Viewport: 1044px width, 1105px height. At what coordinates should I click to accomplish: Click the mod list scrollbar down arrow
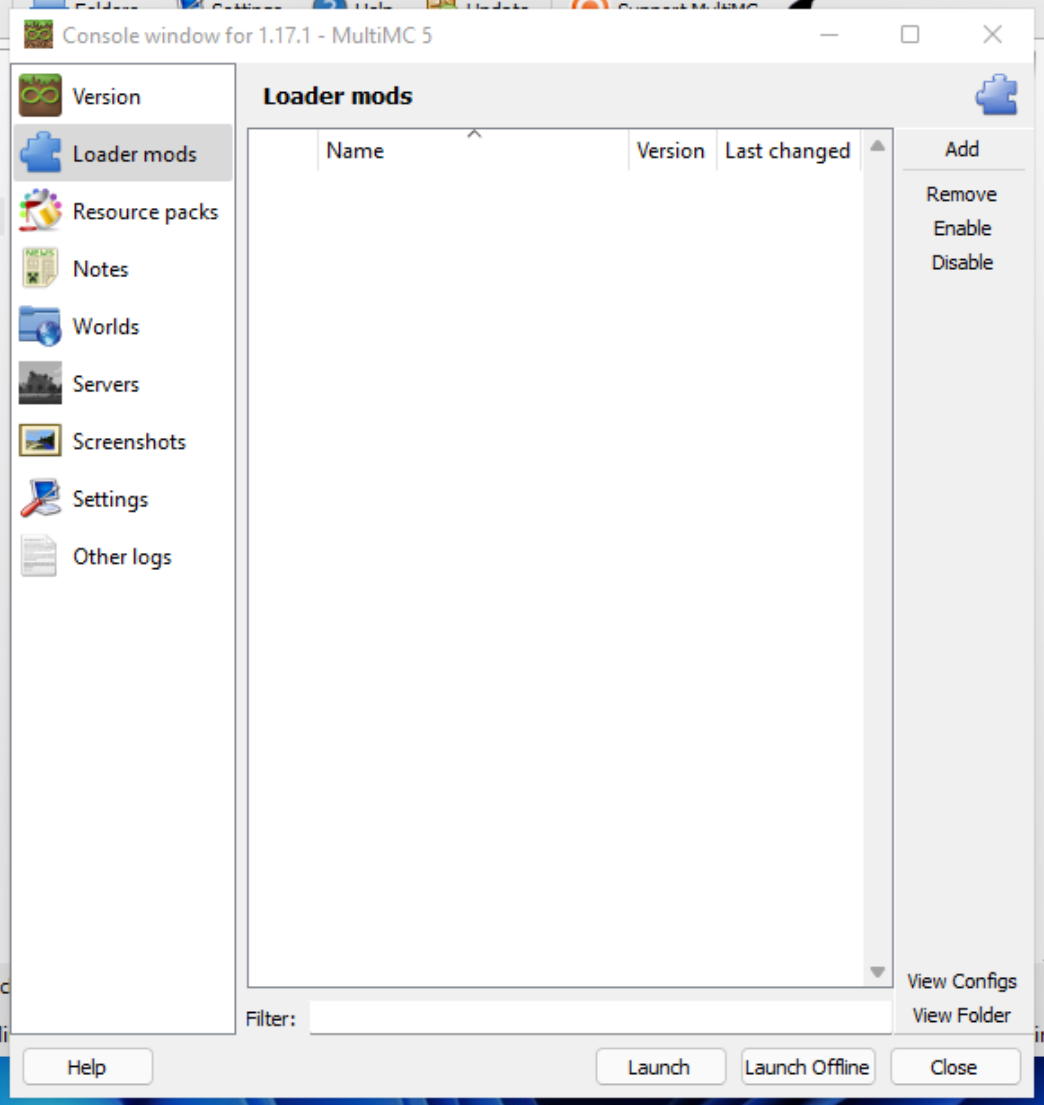click(877, 972)
